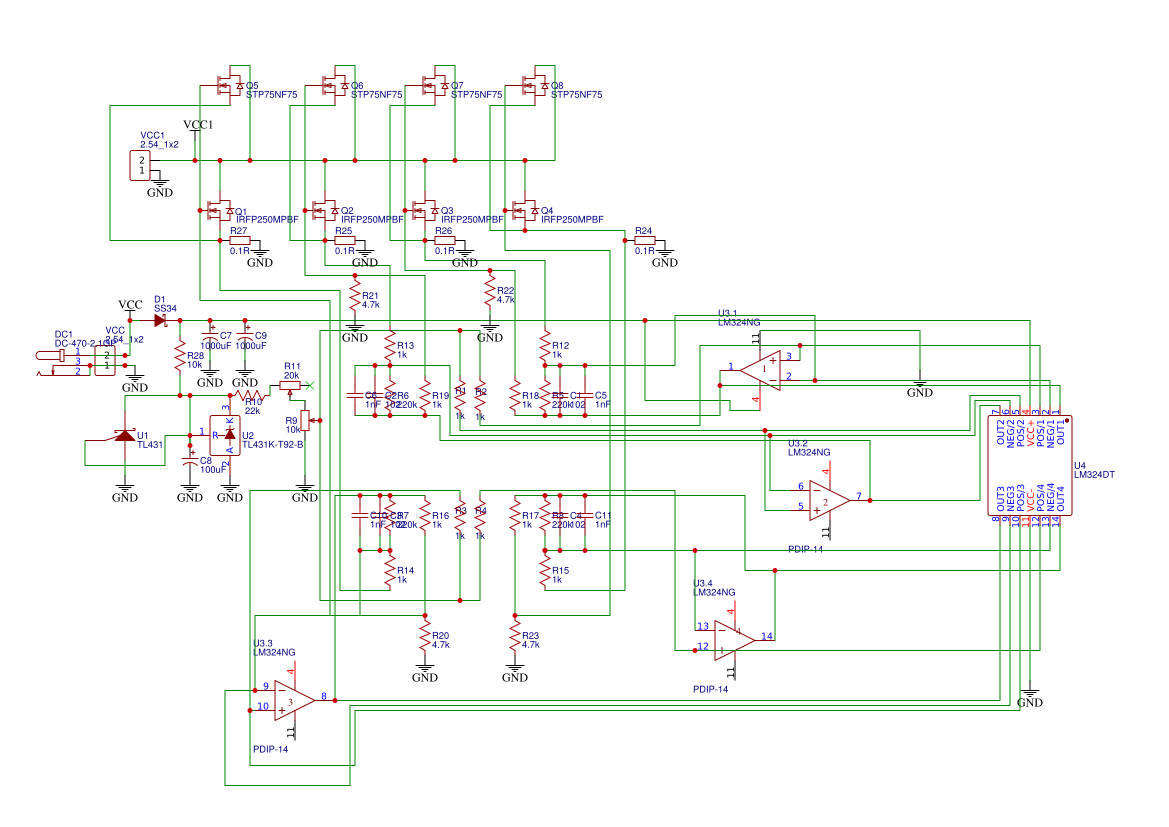Screen dimensions: 1169x827
Task: Click the U3.1 op-amp triangle
Action: click(761, 371)
